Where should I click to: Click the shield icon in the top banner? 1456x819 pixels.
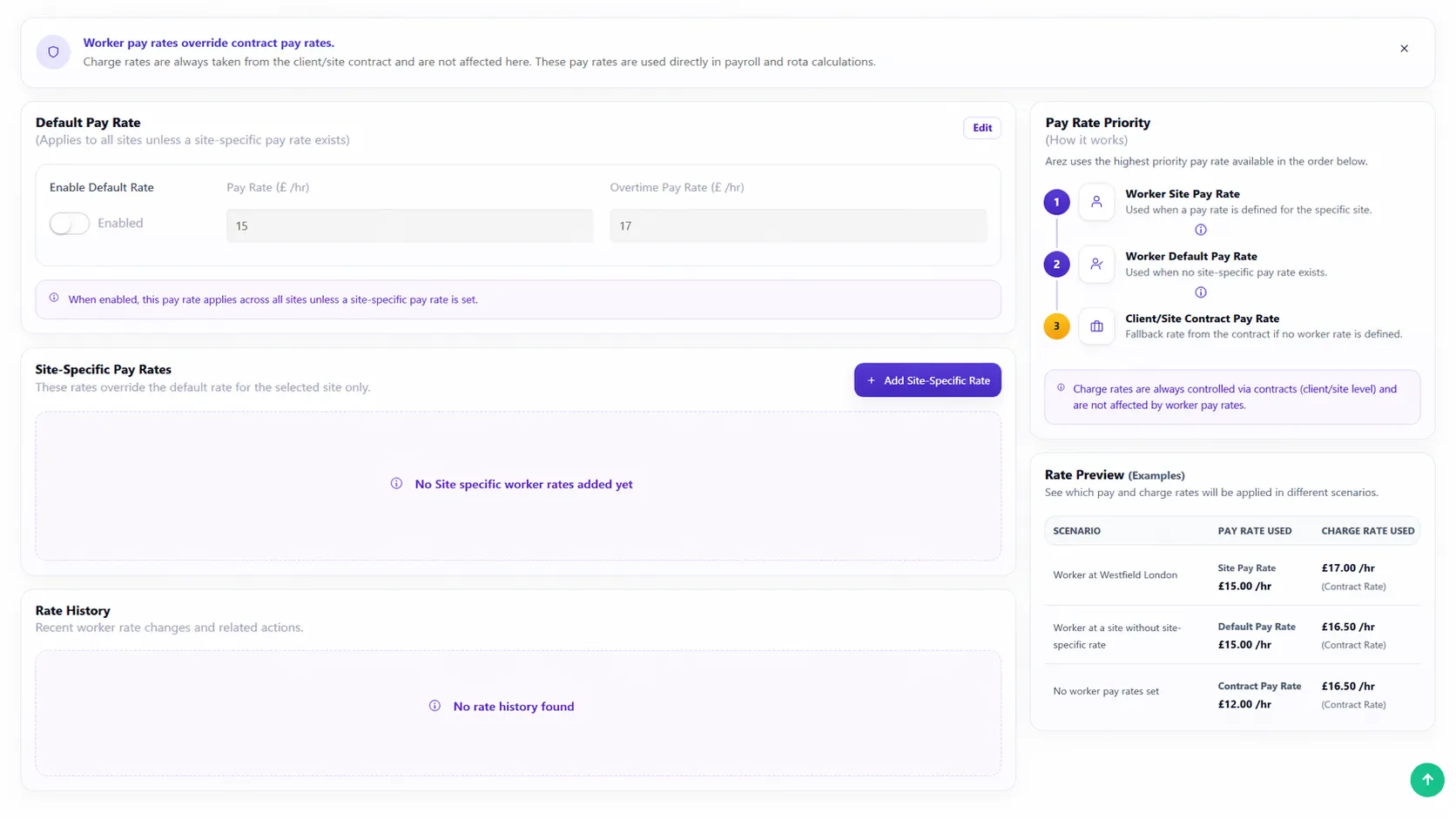coord(53,52)
